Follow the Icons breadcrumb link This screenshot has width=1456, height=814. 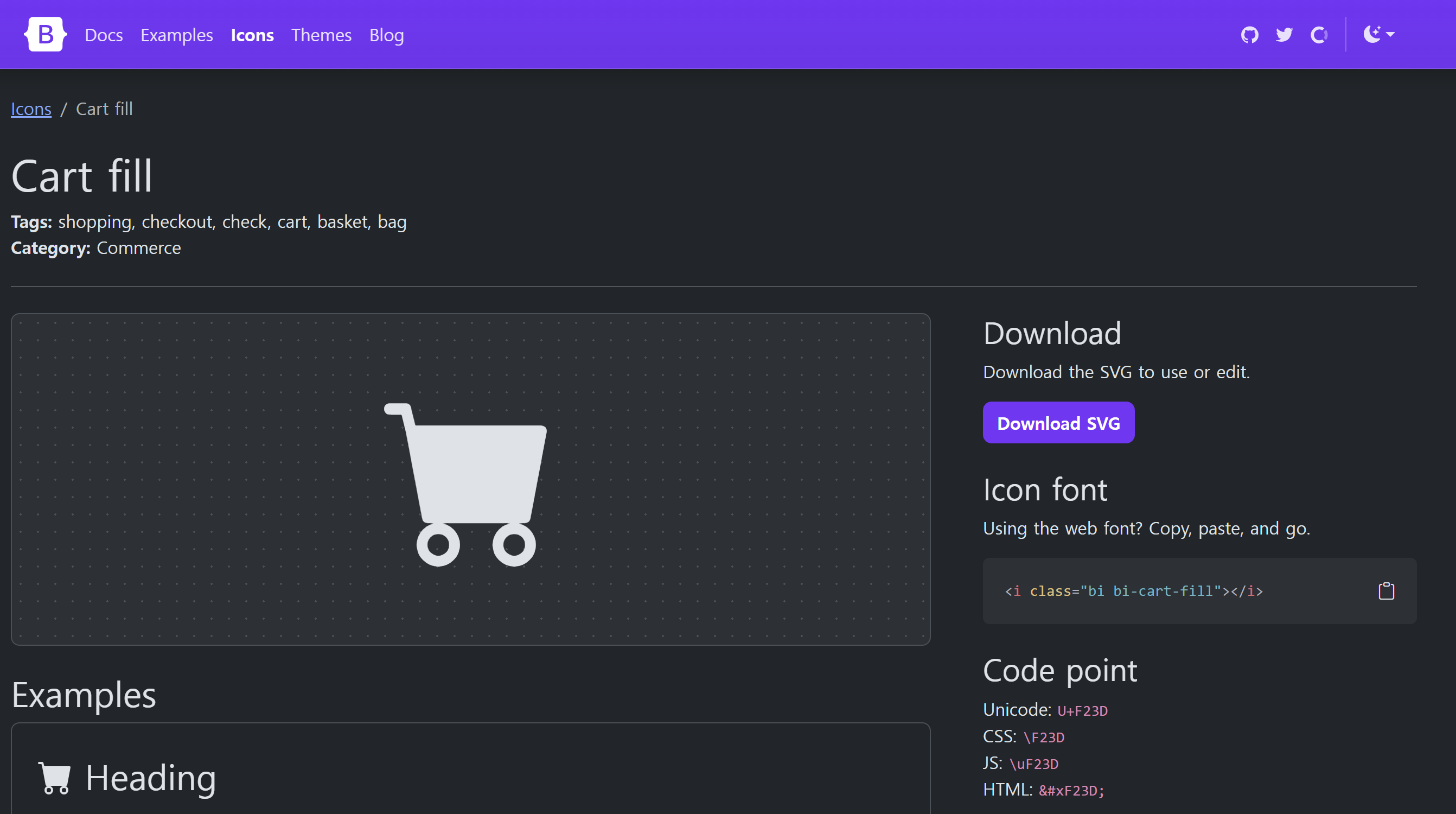tap(31, 109)
